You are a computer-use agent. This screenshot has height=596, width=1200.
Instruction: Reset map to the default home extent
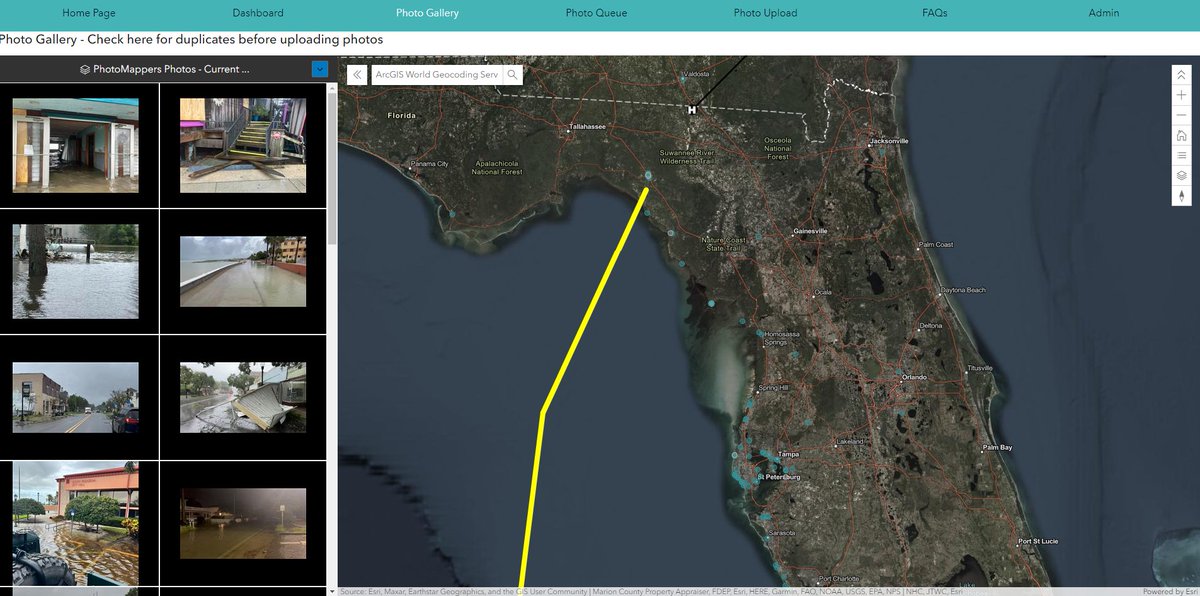coord(1181,135)
